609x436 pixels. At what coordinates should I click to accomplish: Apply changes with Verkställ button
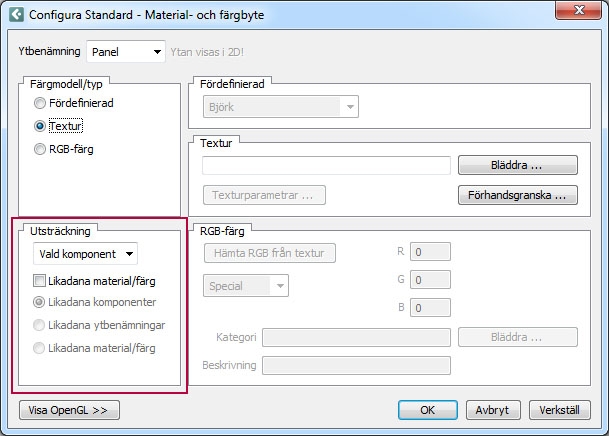pos(560,410)
